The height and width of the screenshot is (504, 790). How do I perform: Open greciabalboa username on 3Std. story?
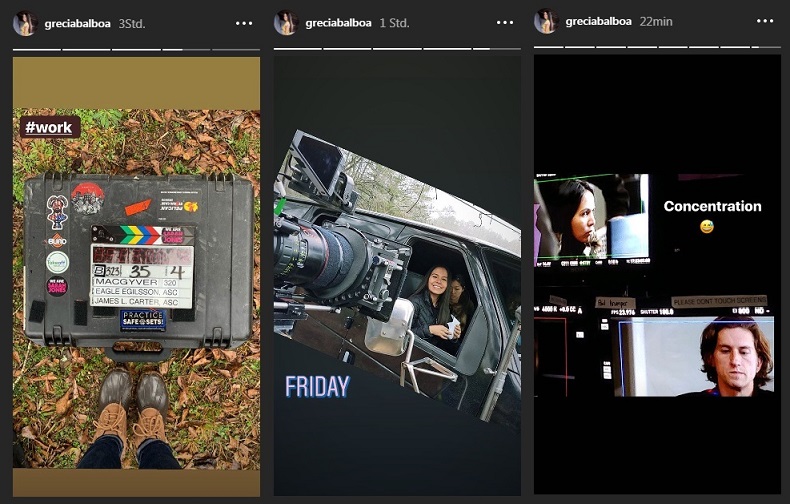point(78,24)
